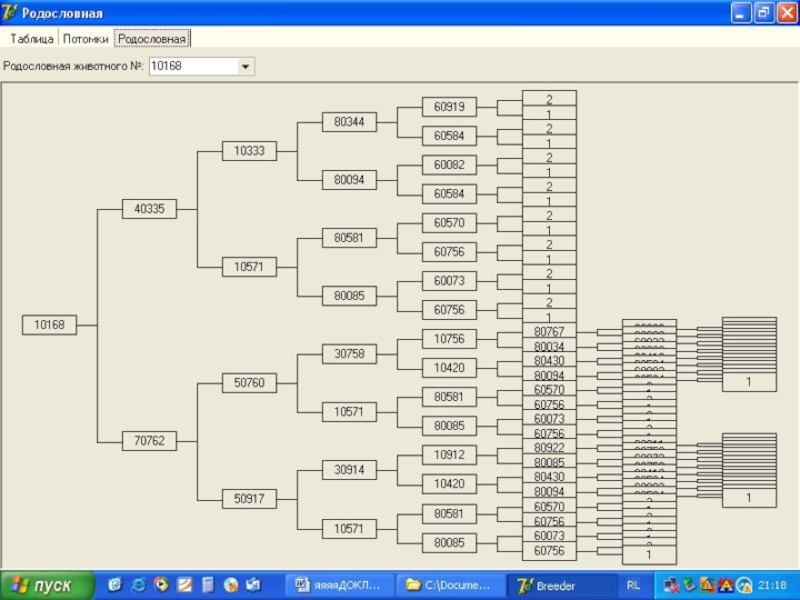
Task: Select the Родословная tab
Action: (x=152, y=39)
